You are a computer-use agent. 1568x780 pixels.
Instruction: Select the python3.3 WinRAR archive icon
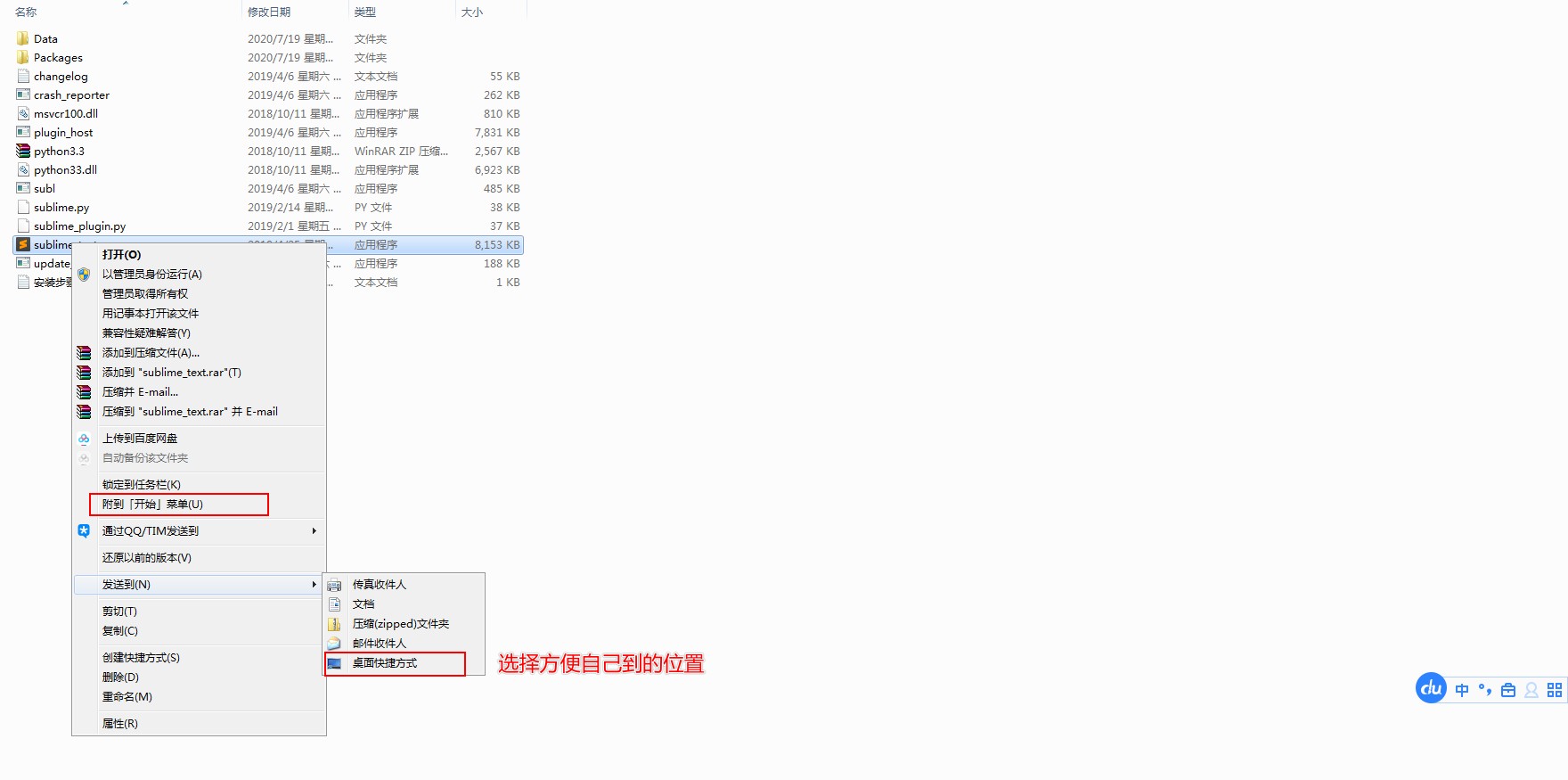click(23, 151)
